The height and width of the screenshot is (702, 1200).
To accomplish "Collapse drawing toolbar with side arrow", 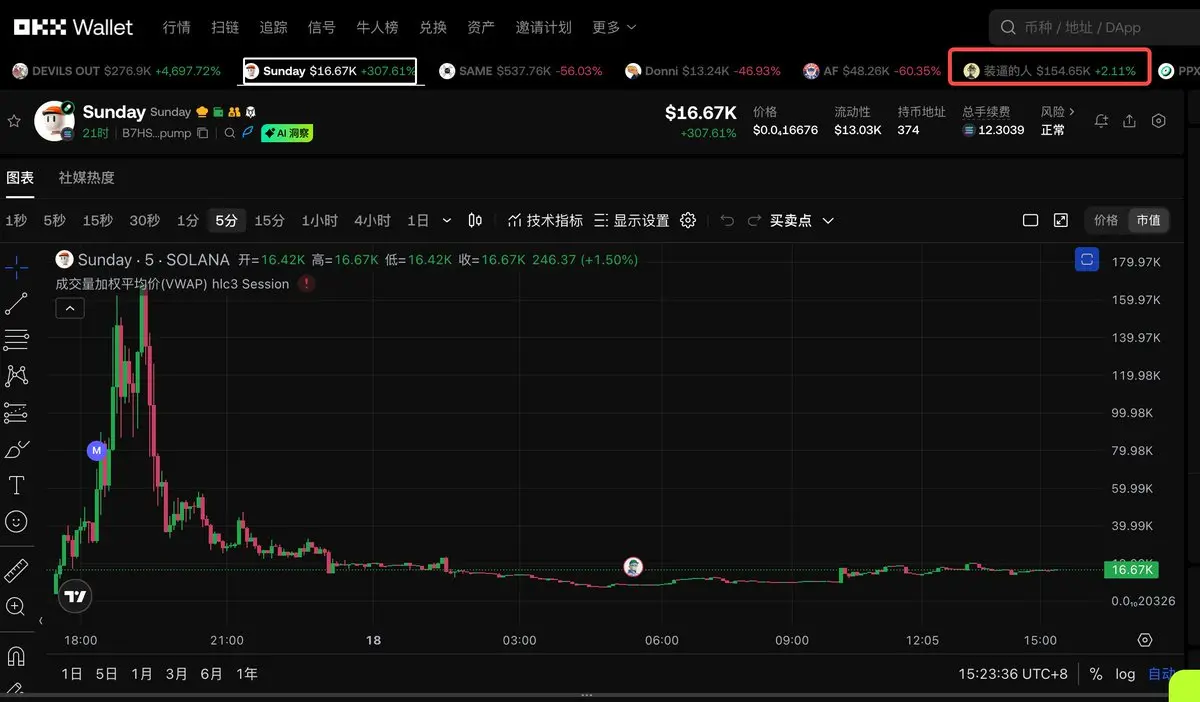I will [x=41, y=621].
